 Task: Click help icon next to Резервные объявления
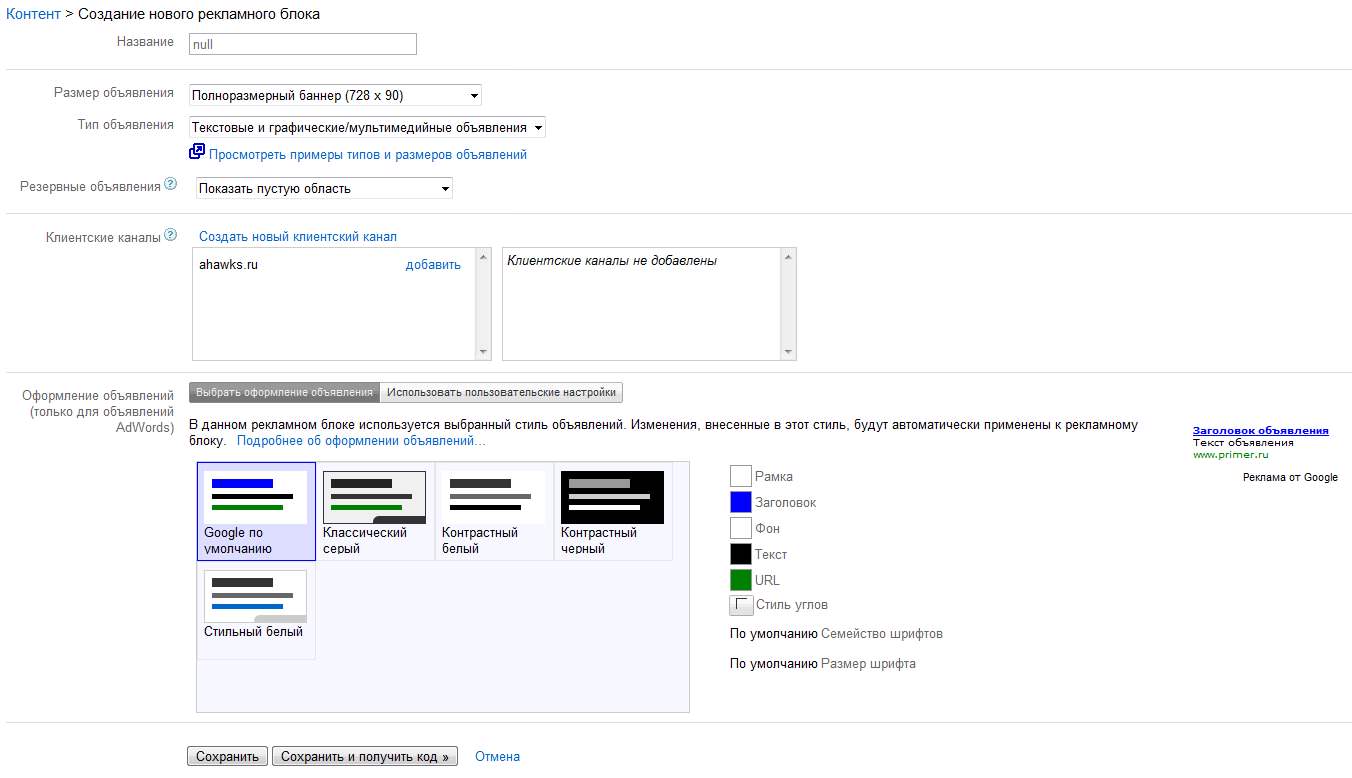tap(171, 185)
